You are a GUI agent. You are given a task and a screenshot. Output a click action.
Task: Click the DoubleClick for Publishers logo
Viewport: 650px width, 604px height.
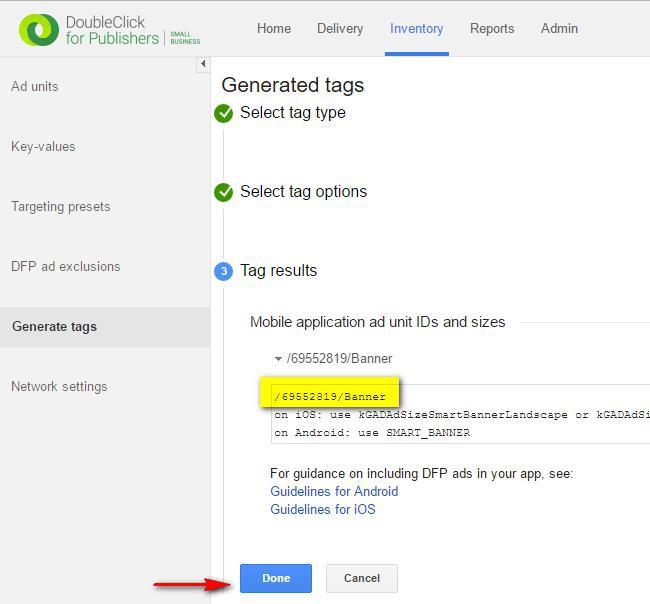[x=109, y=29]
